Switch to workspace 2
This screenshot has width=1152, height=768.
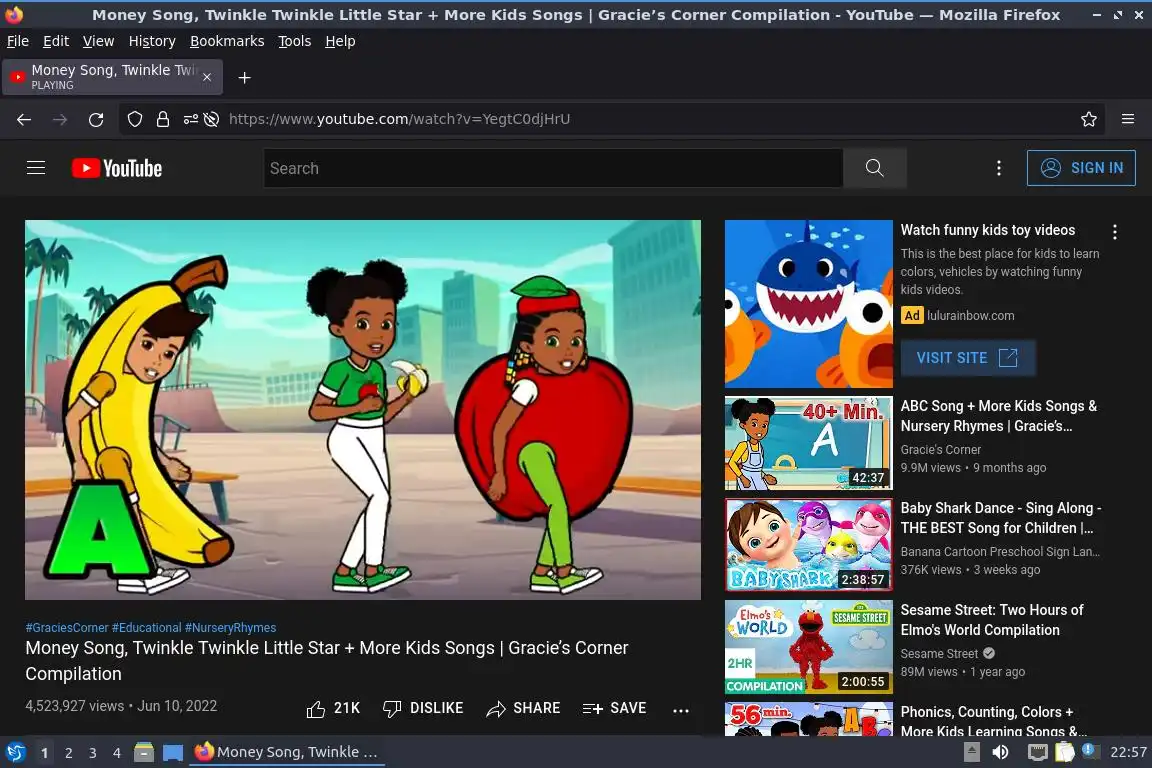click(68, 753)
